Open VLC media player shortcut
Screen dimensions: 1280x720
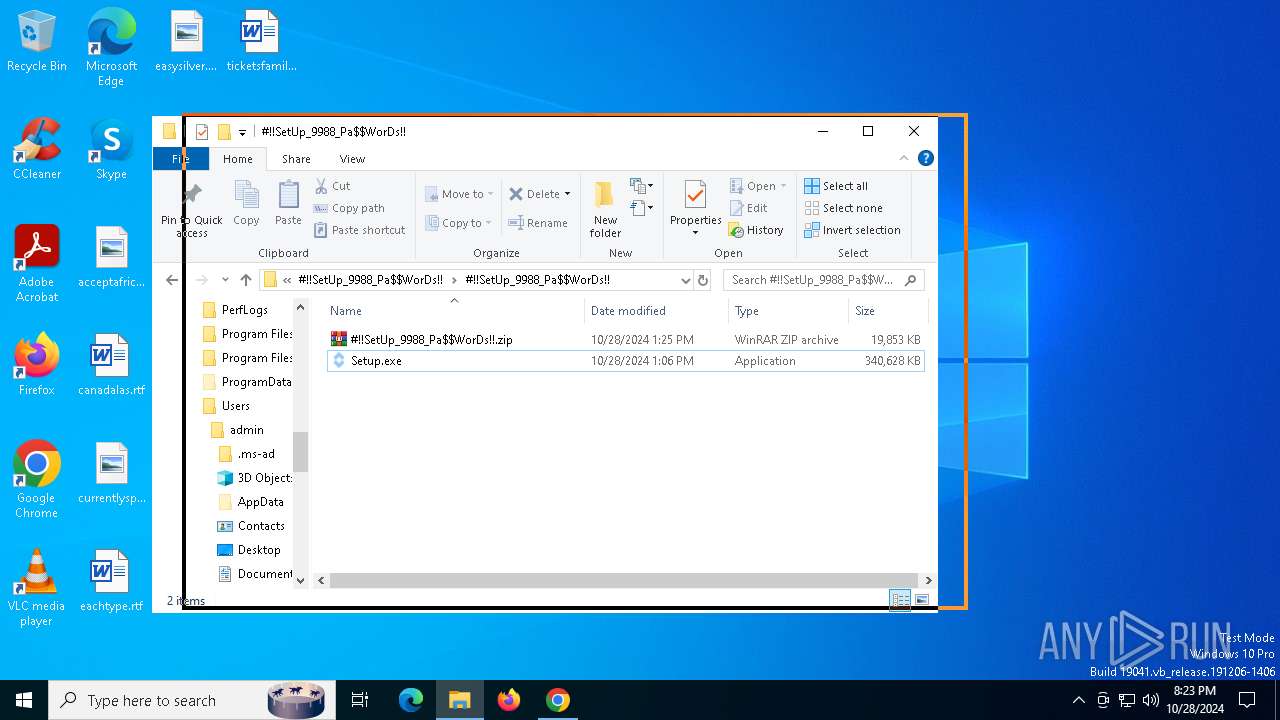(36, 588)
